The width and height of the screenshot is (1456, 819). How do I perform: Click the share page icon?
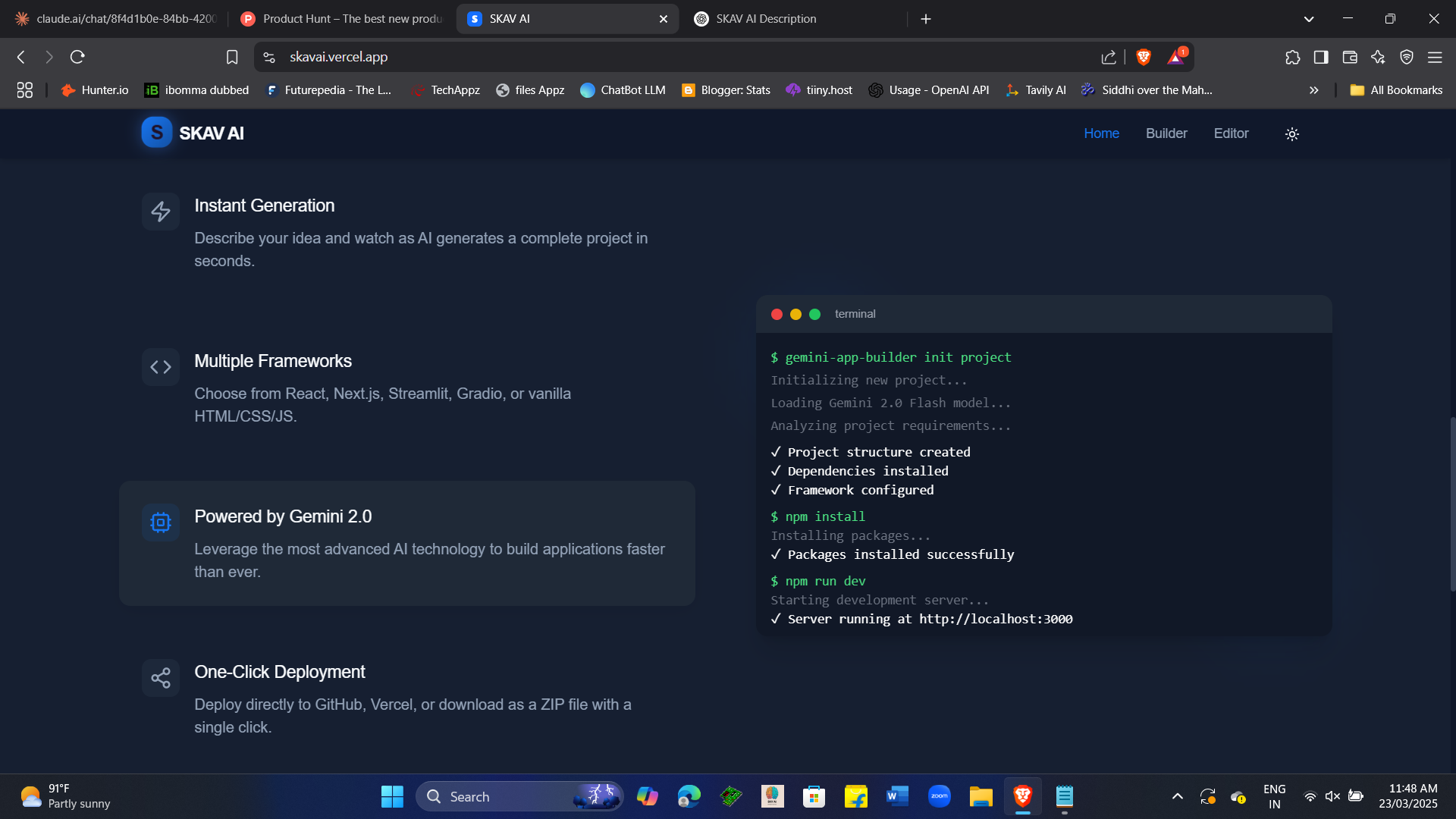coord(1109,57)
